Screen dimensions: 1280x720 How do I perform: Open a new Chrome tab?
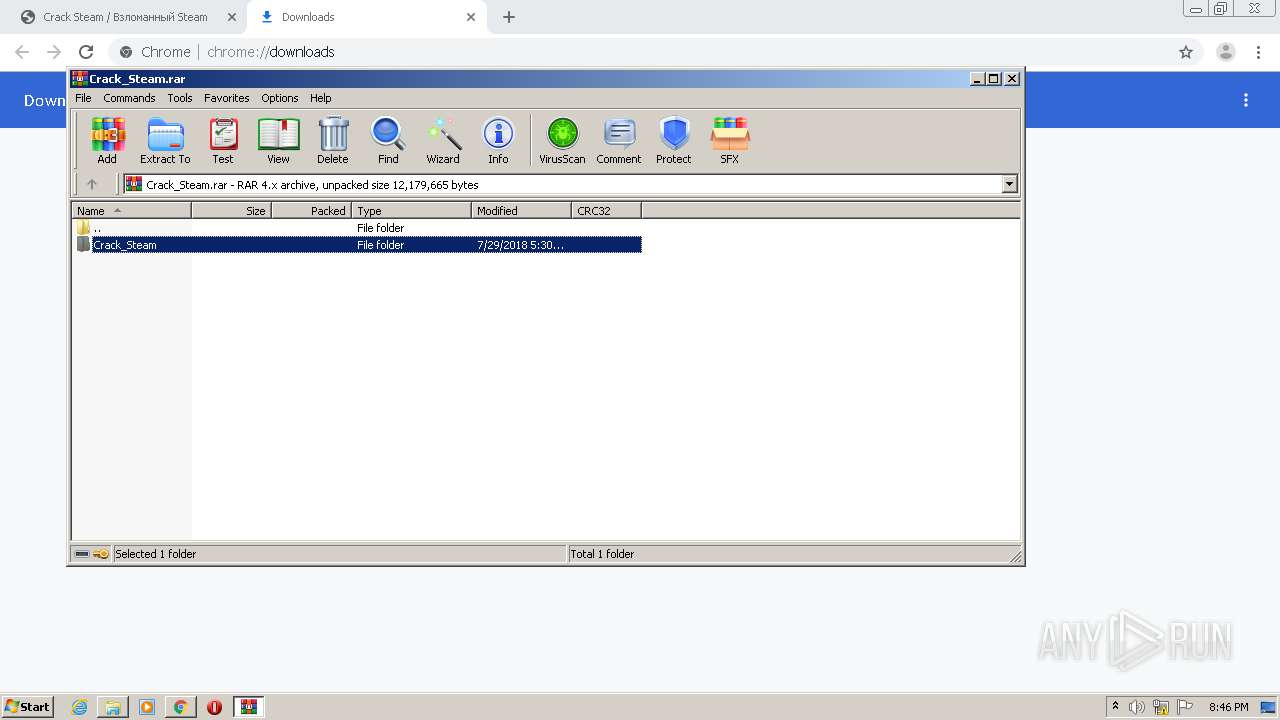(x=509, y=17)
